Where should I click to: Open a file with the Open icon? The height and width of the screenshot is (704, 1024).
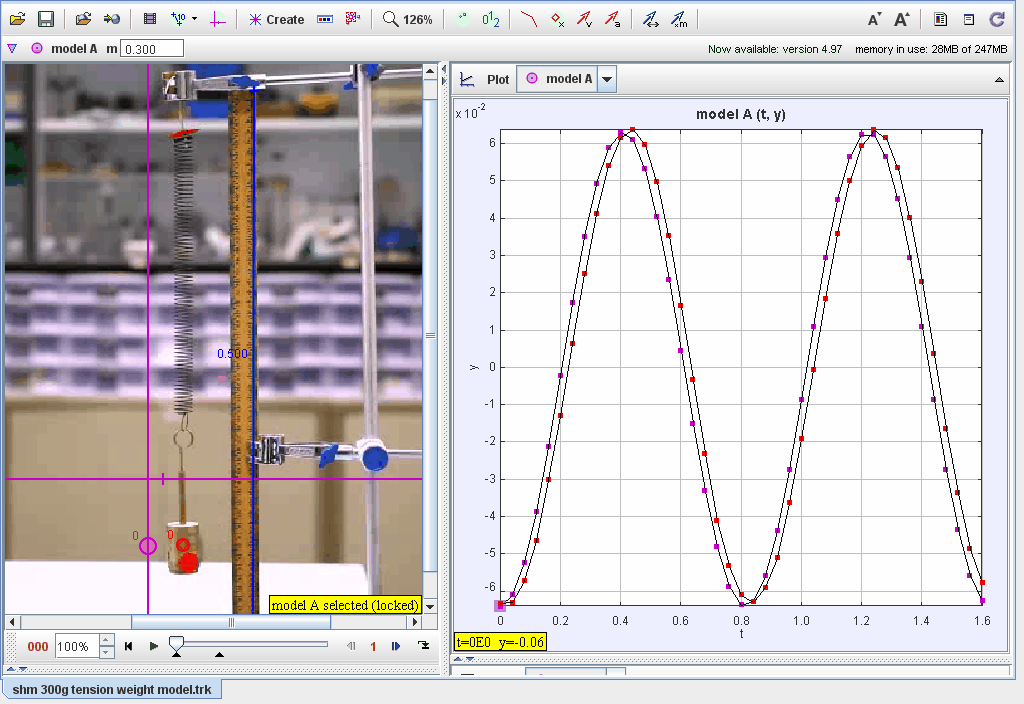18,19
